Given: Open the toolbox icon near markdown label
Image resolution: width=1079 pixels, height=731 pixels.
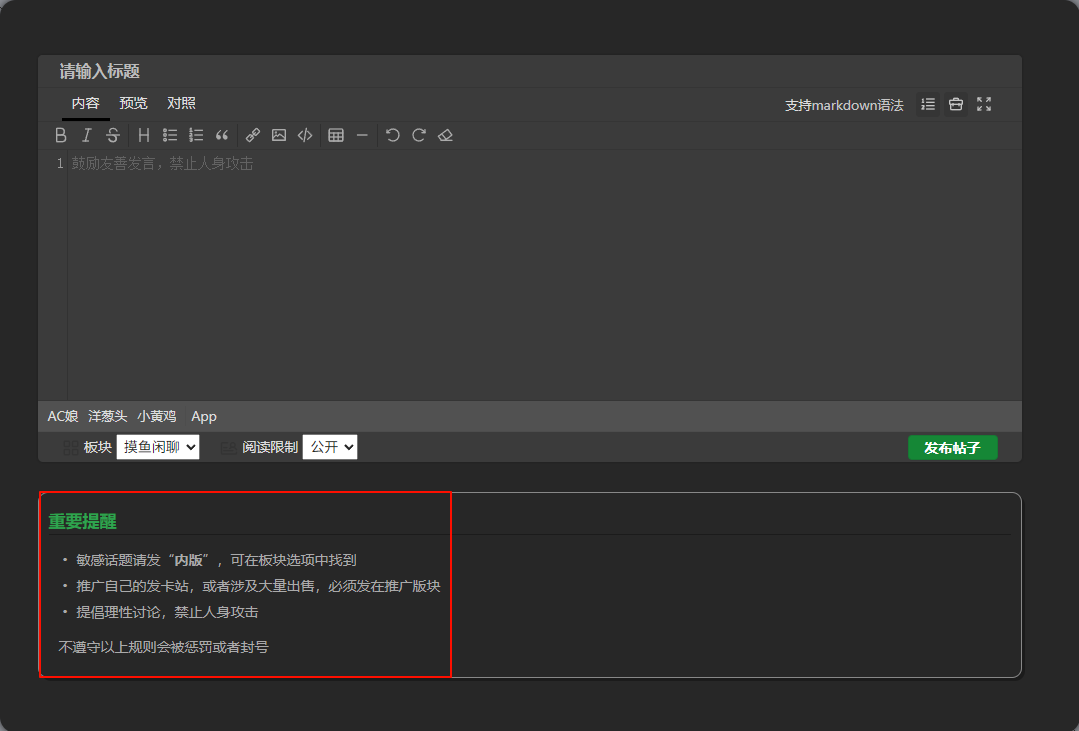Looking at the screenshot, I should pyautogui.click(x=956, y=105).
